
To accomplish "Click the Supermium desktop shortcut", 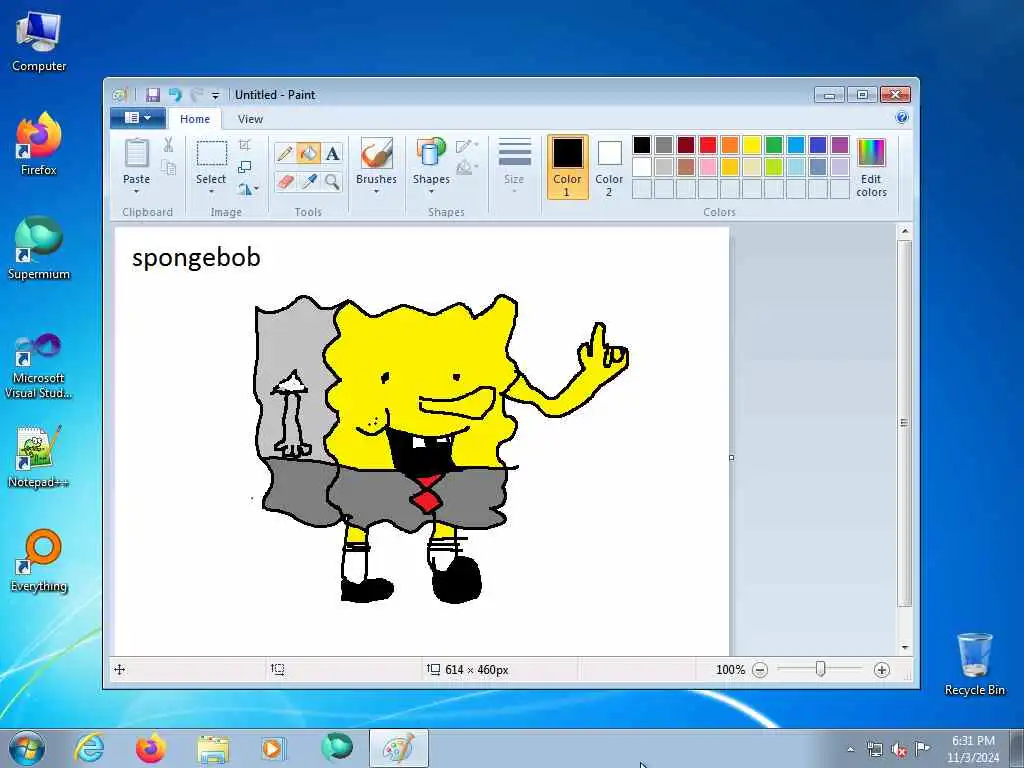I will [39, 248].
